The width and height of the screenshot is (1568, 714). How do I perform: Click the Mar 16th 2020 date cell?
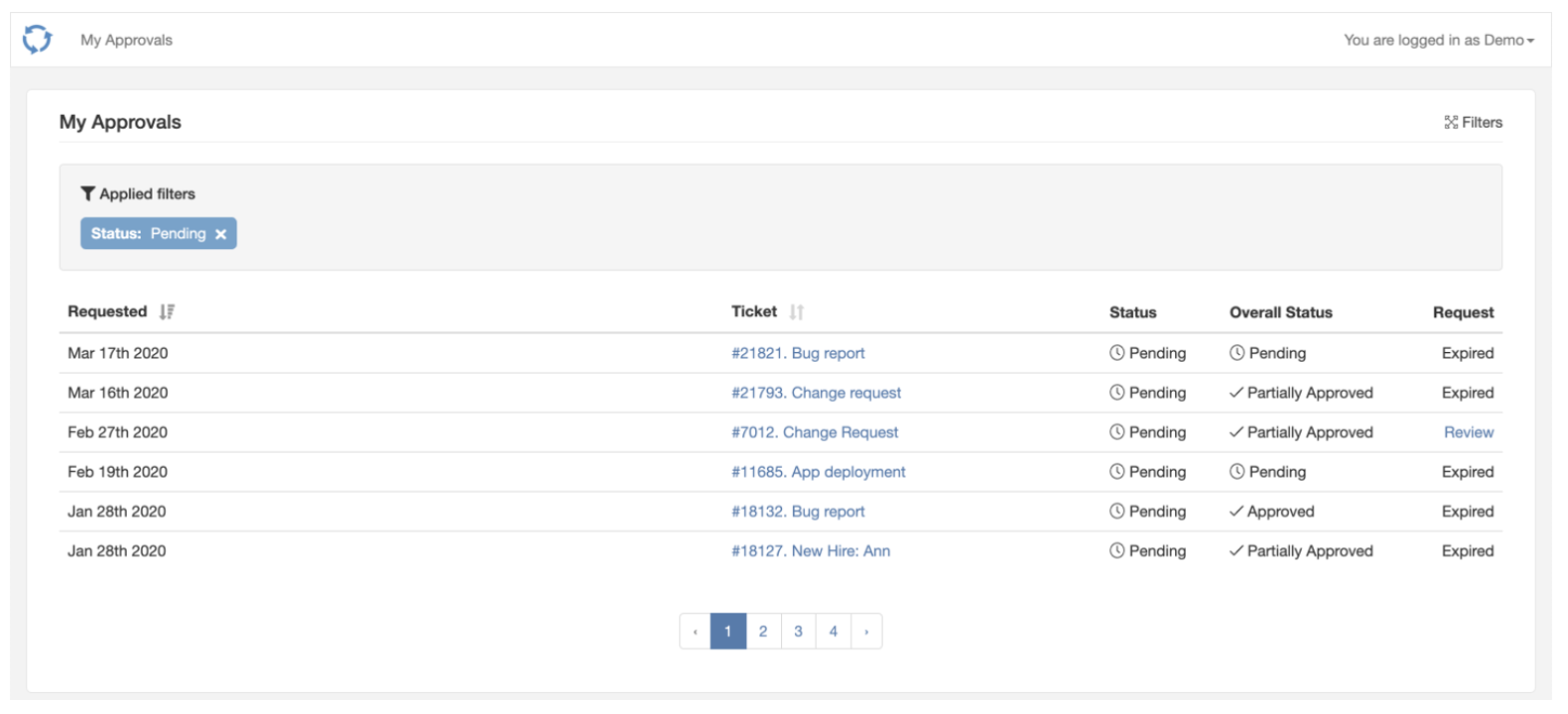click(x=118, y=393)
